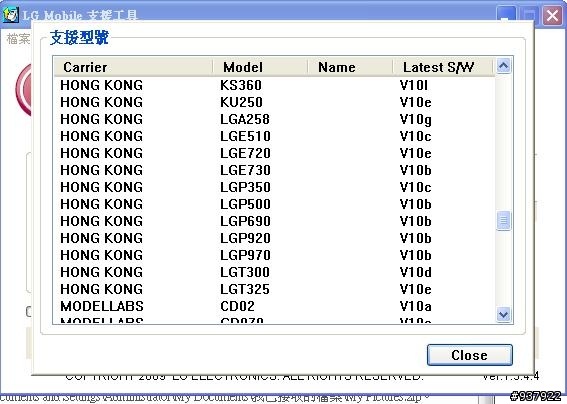
Task: Click the HONG KONG carrier cell for LGP970
Action: (102, 255)
